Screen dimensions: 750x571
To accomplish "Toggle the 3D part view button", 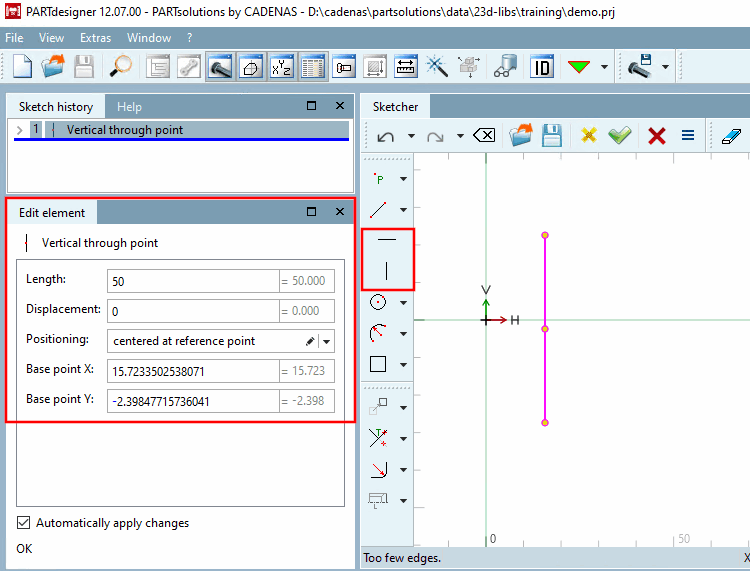I will [x=251, y=66].
